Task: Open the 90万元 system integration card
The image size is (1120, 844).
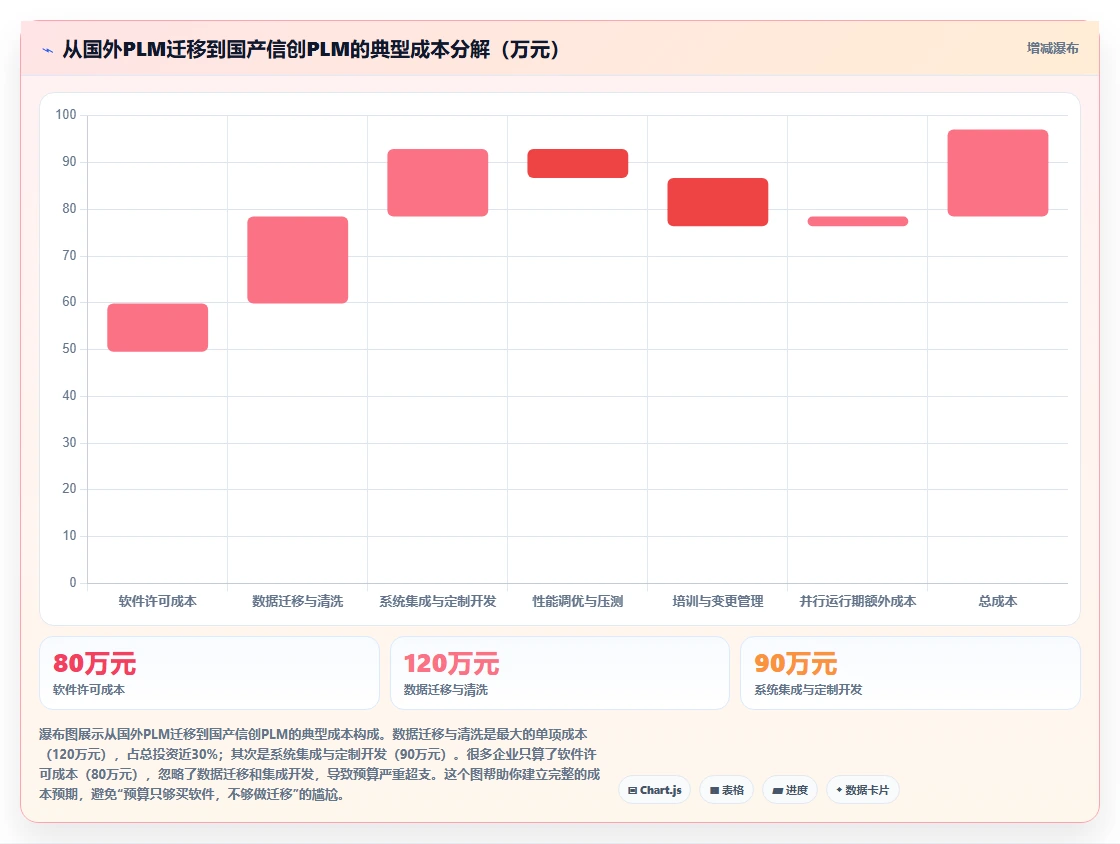Action: 910,673
